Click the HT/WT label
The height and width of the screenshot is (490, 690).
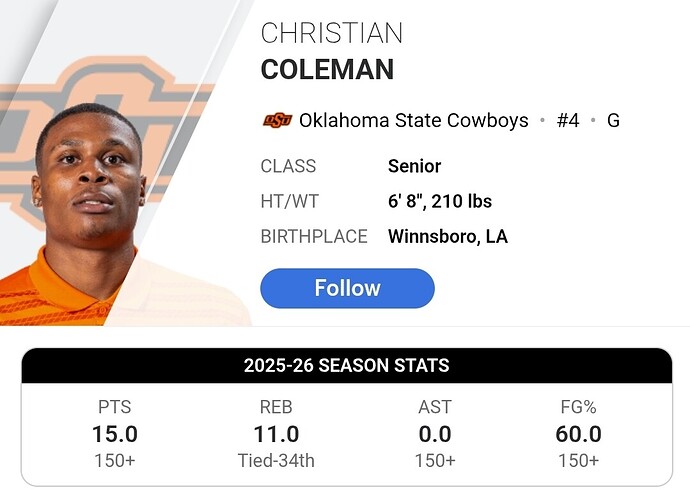tap(289, 202)
